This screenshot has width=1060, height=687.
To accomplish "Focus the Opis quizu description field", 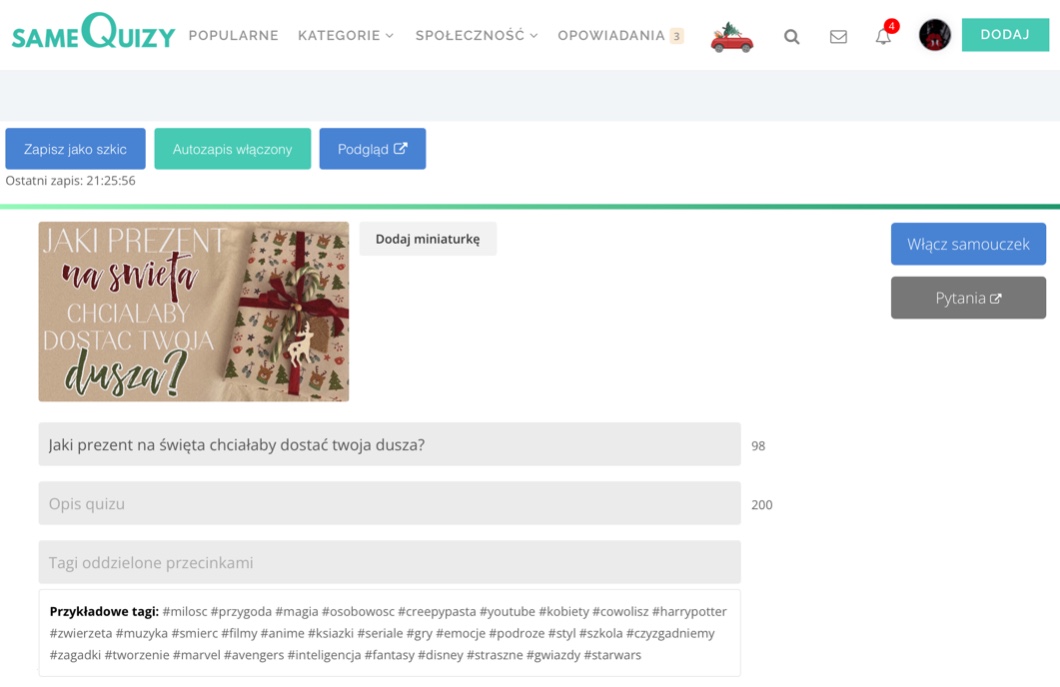I will [389, 503].
